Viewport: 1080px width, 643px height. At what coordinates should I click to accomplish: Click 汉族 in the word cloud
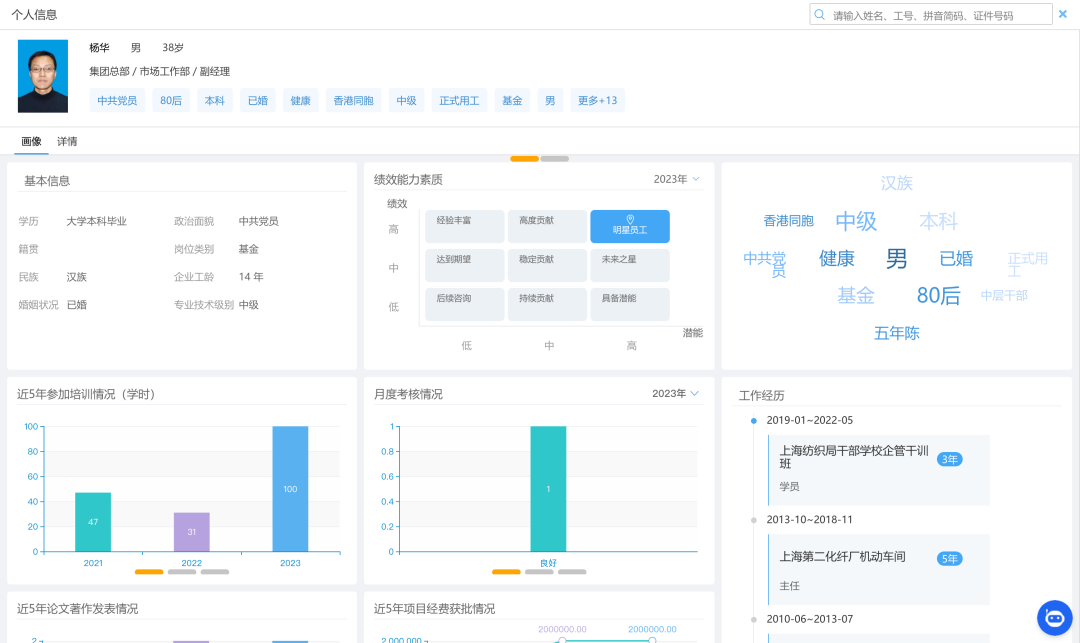coord(896,183)
